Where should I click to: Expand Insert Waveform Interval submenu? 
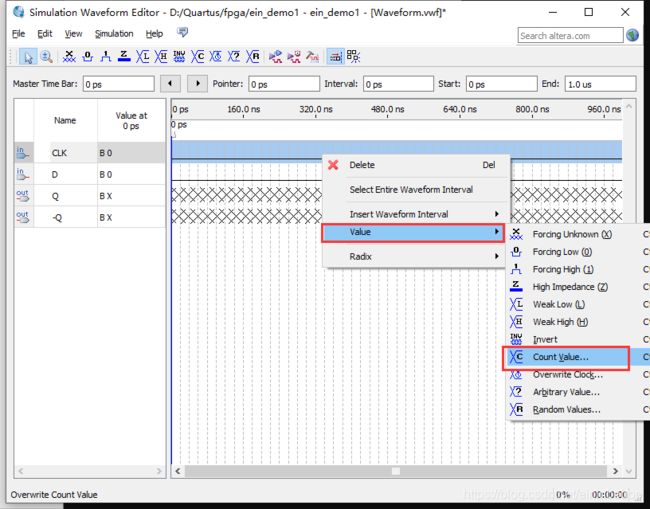tap(416, 214)
